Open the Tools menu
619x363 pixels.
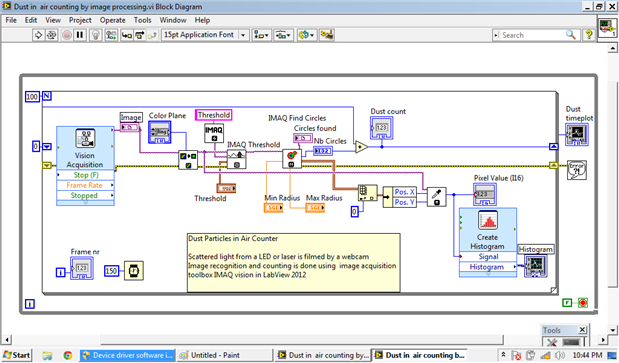(x=142, y=20)
